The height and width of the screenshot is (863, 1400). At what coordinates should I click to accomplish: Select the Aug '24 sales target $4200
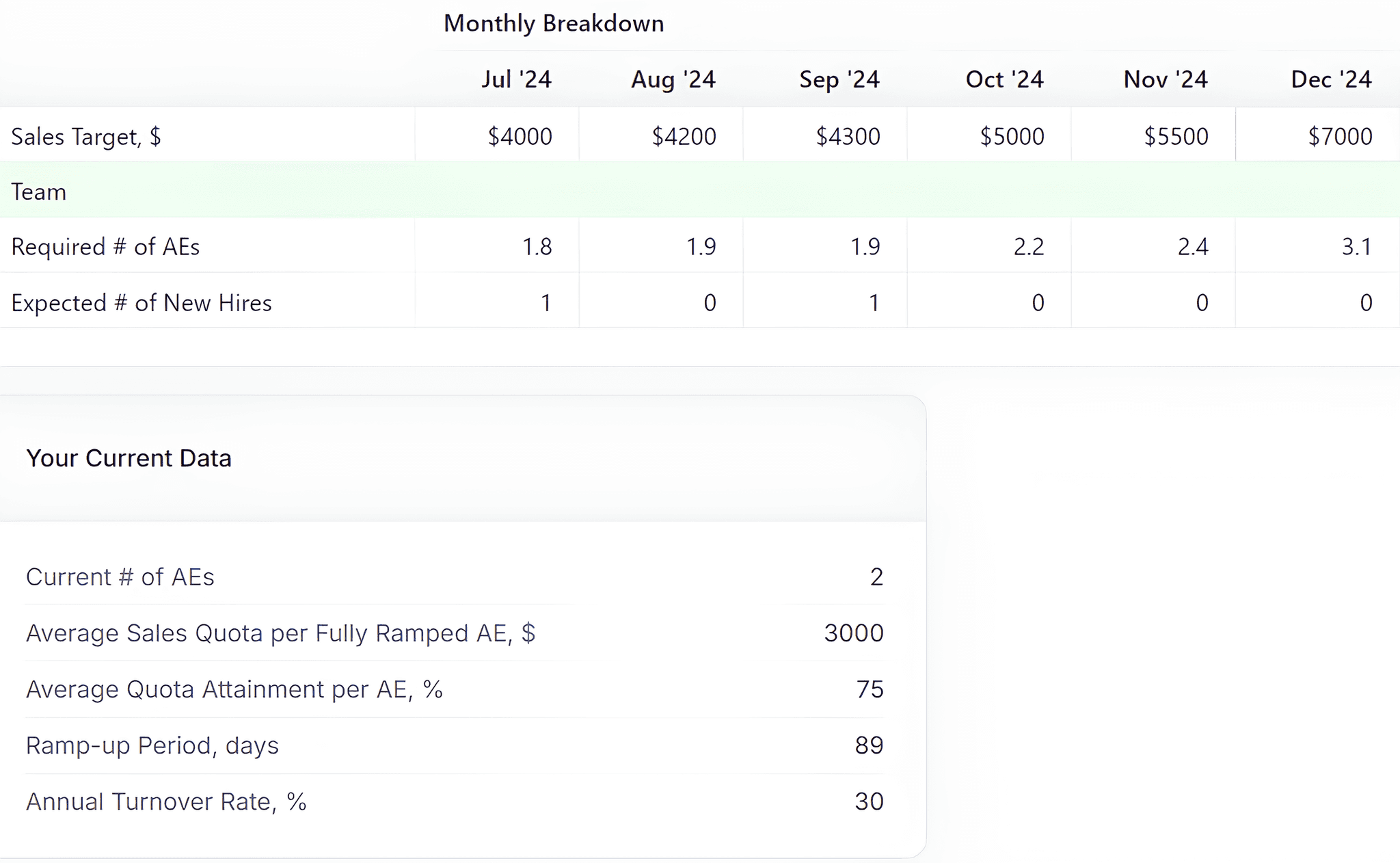[x=683, y=137]
